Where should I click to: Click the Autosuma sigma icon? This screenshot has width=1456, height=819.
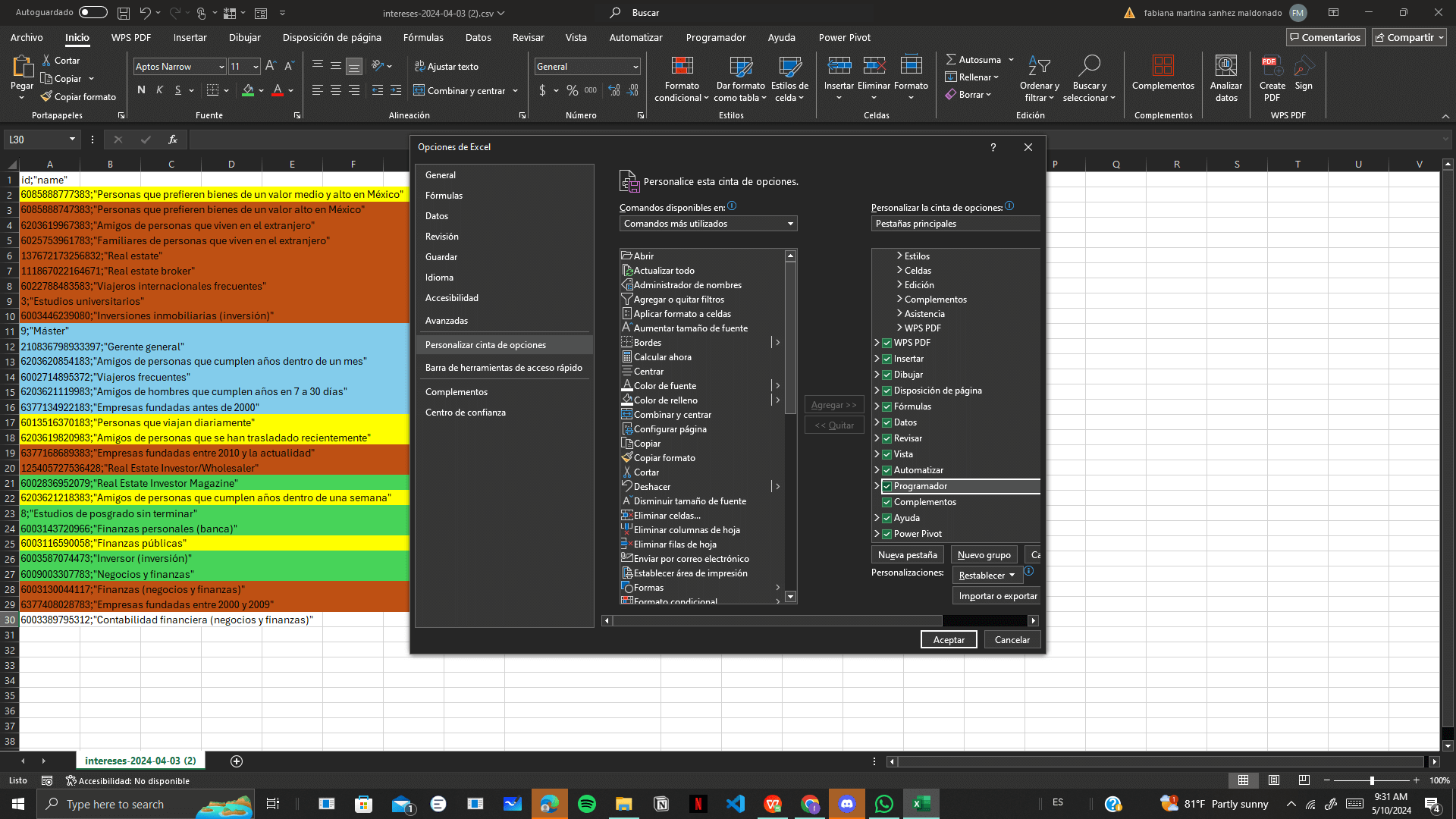point(951,59)
